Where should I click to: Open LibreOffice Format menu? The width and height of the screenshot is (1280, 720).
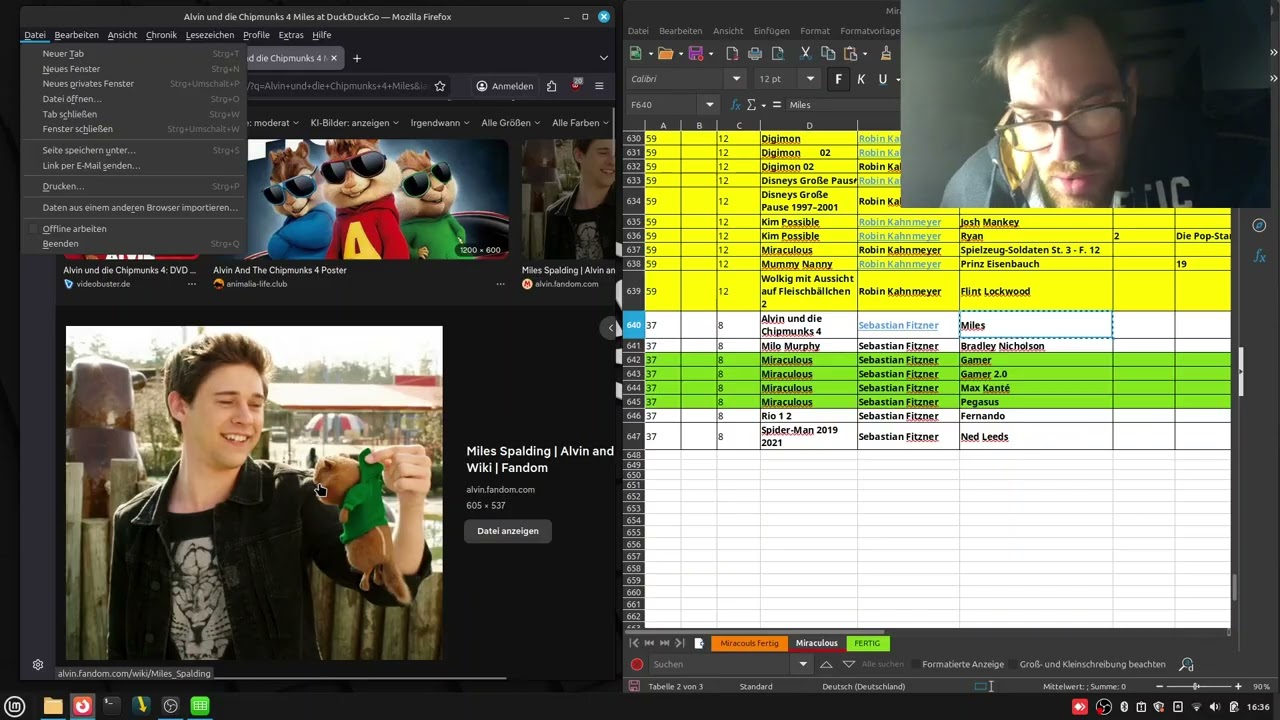(x=815, y=31)
